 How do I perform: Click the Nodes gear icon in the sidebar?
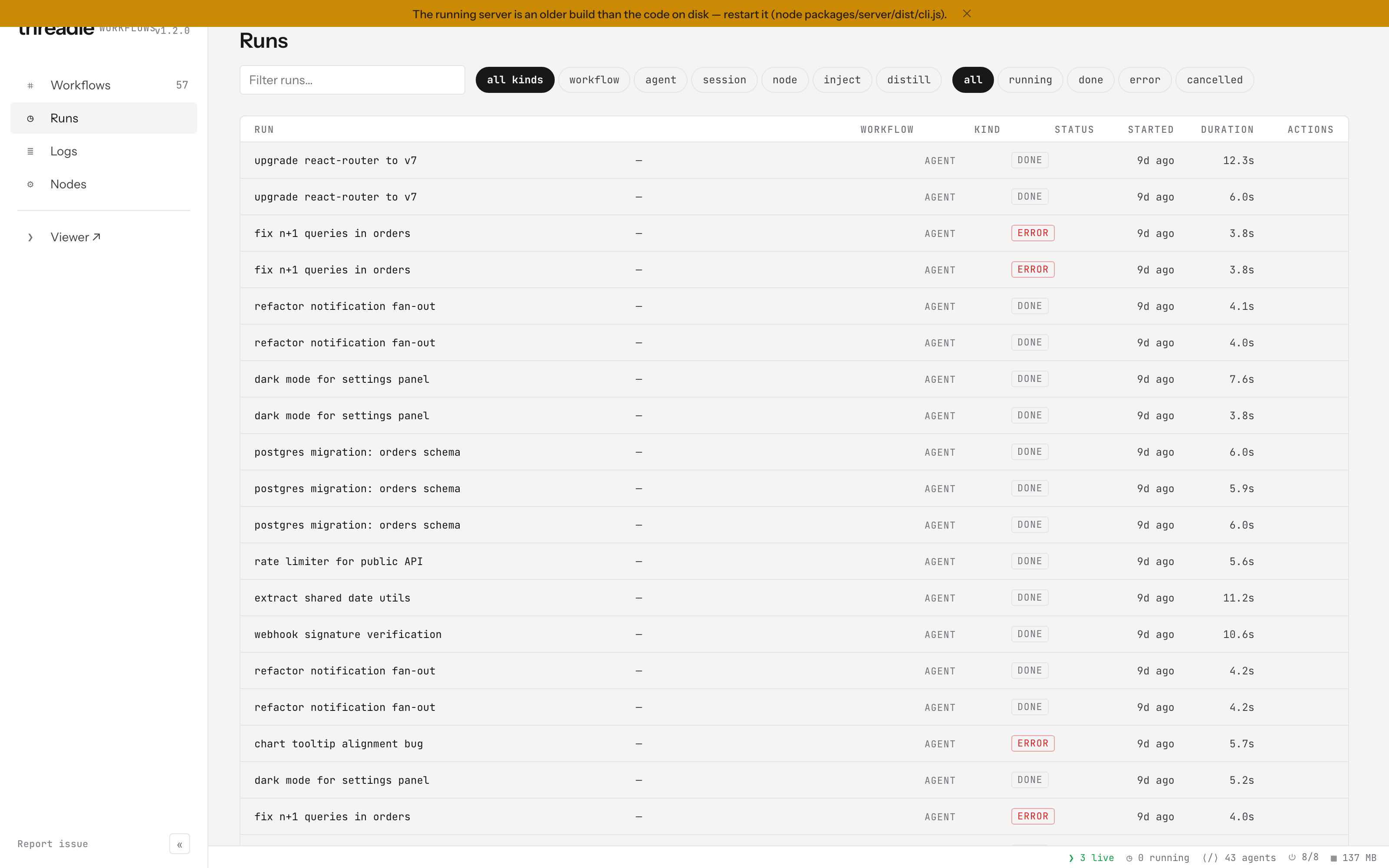tap(30, 184)
